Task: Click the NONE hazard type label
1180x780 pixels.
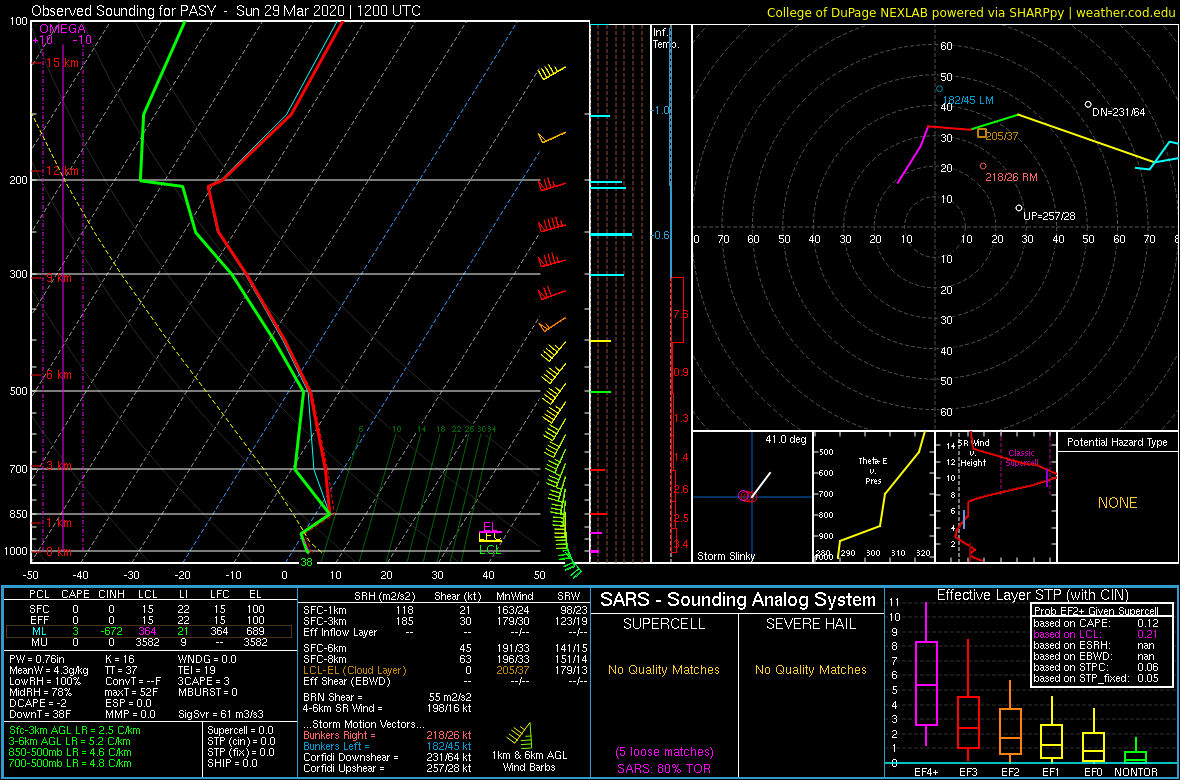Action: click(1118, 503)
